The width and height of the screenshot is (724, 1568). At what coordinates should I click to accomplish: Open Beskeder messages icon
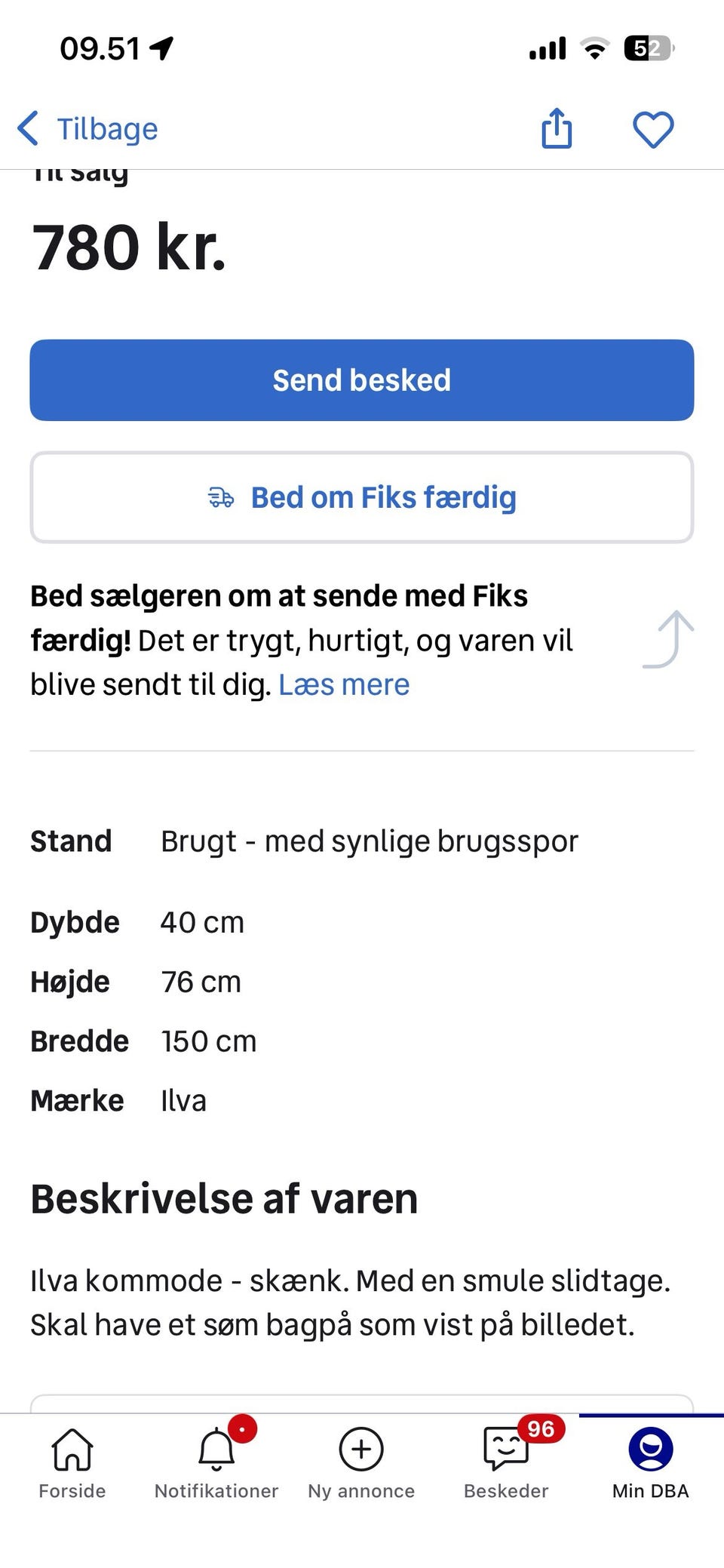(x=505, y=1450)
